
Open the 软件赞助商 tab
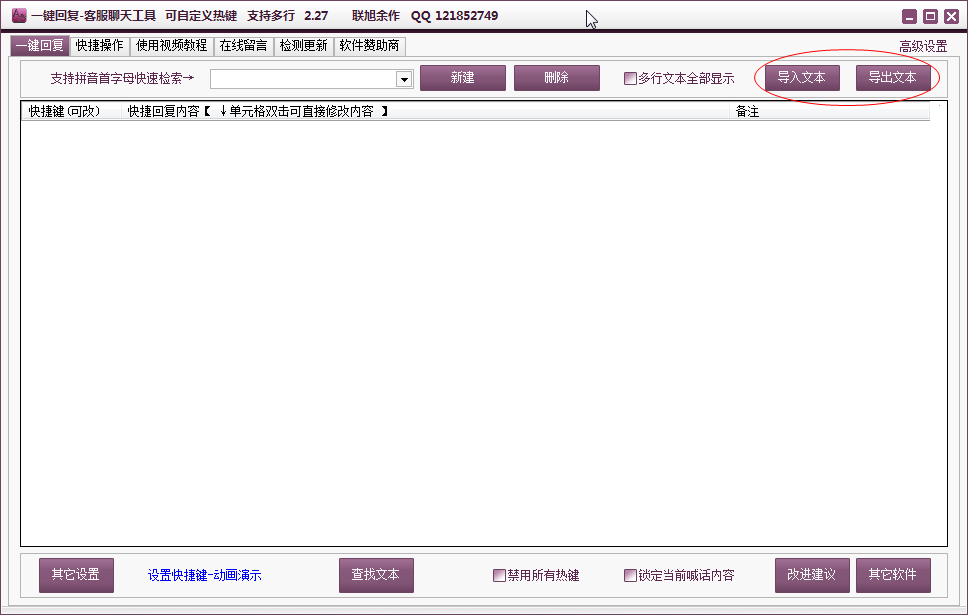click(369, 46)
